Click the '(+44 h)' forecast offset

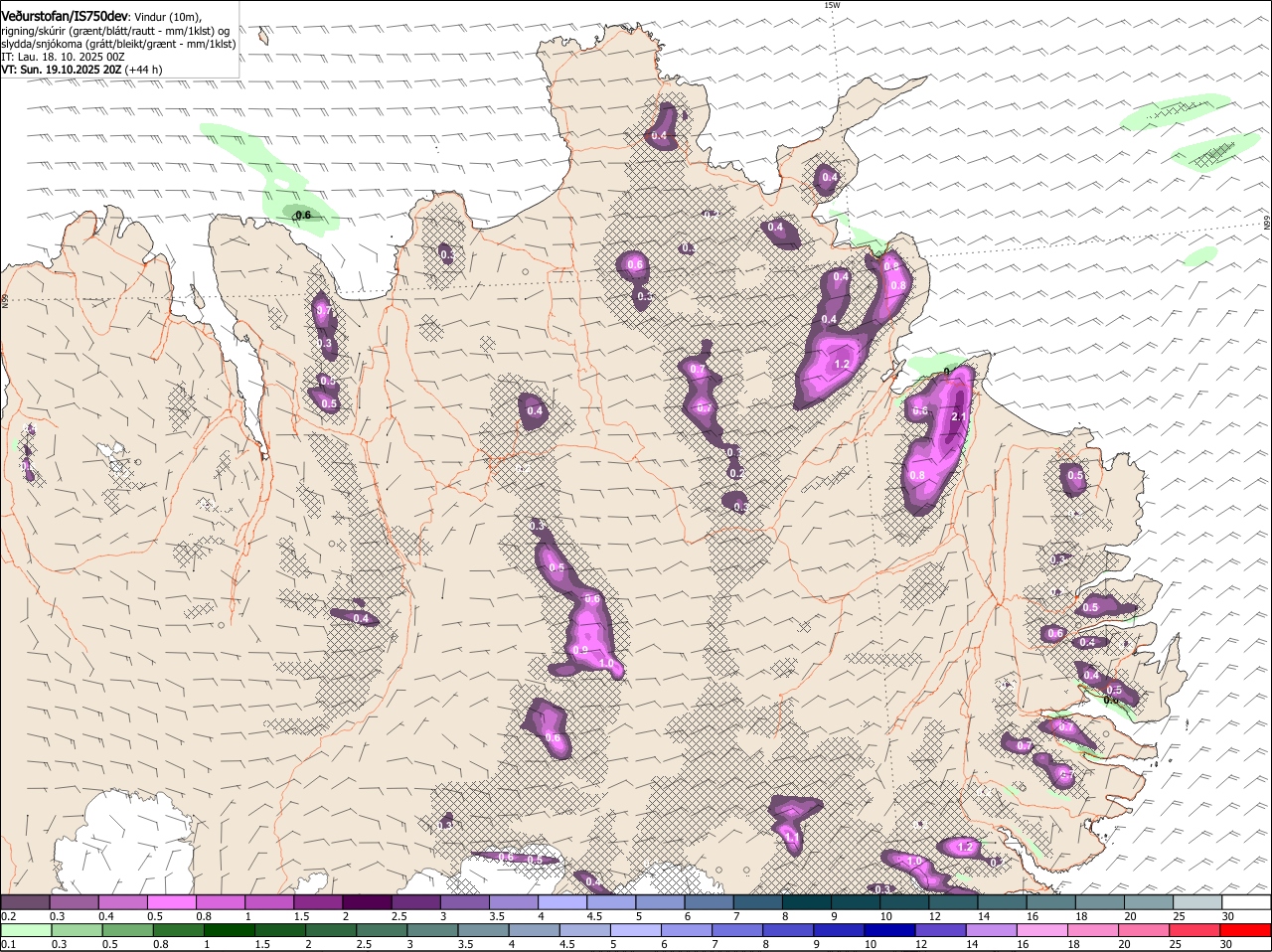click(145, 70)
